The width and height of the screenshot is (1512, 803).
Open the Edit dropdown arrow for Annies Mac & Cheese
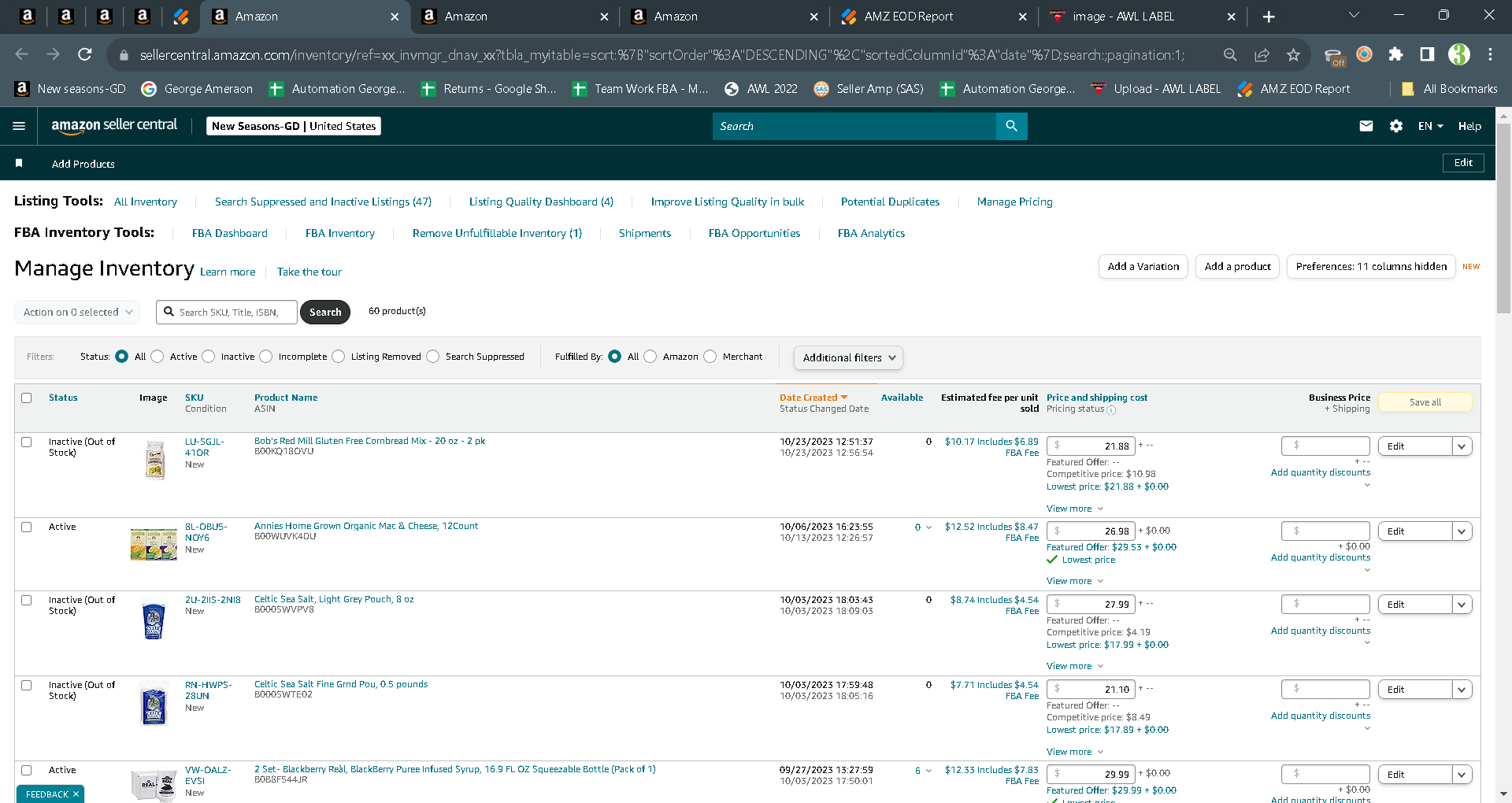[1462, 531]
